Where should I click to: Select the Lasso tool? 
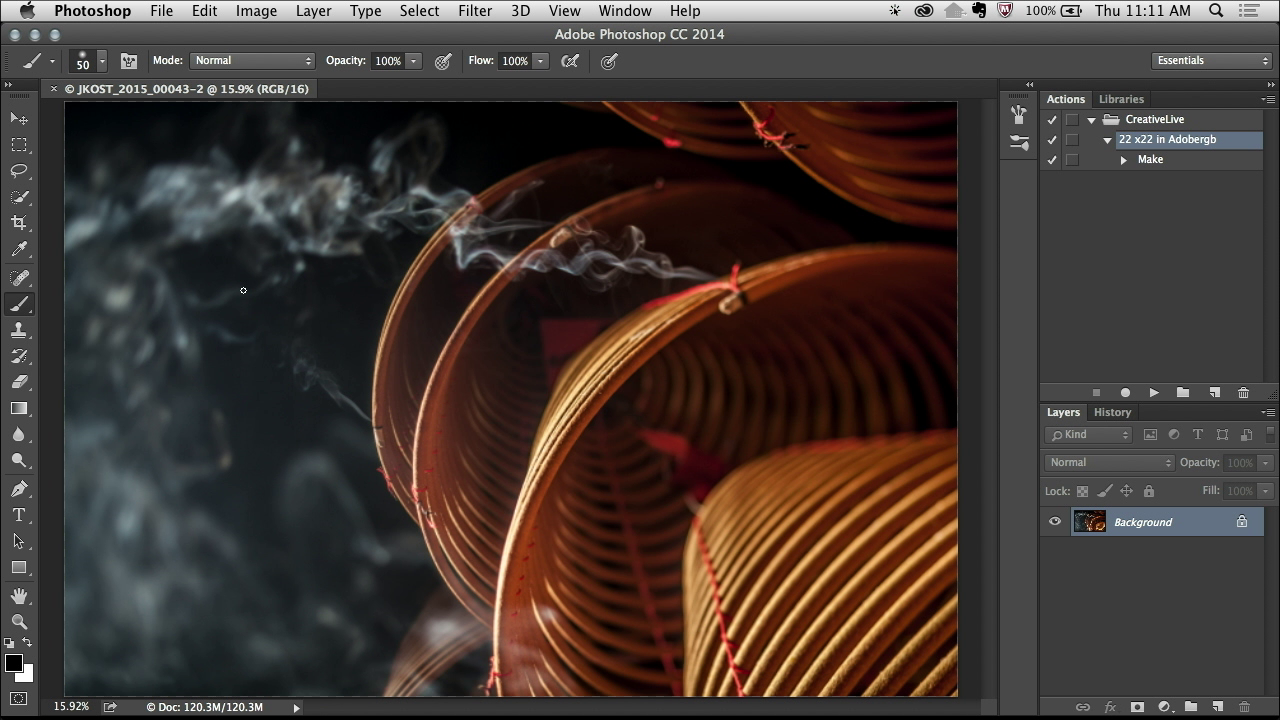[x=19, y=171]
